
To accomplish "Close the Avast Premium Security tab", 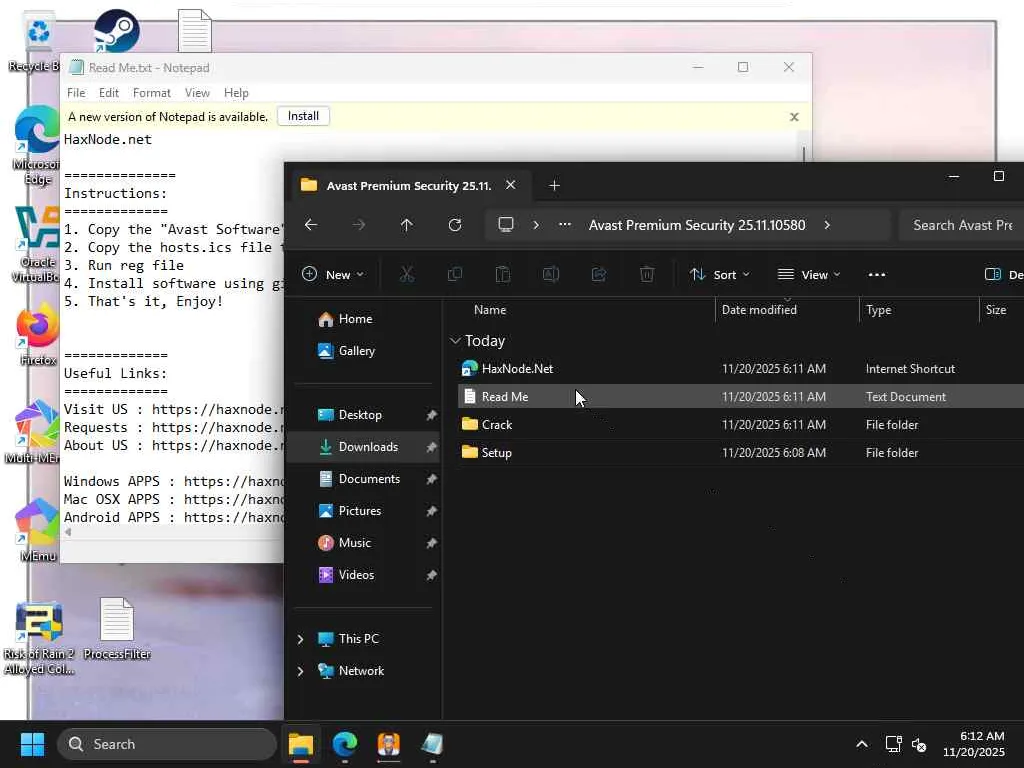I will coord(511,185).
